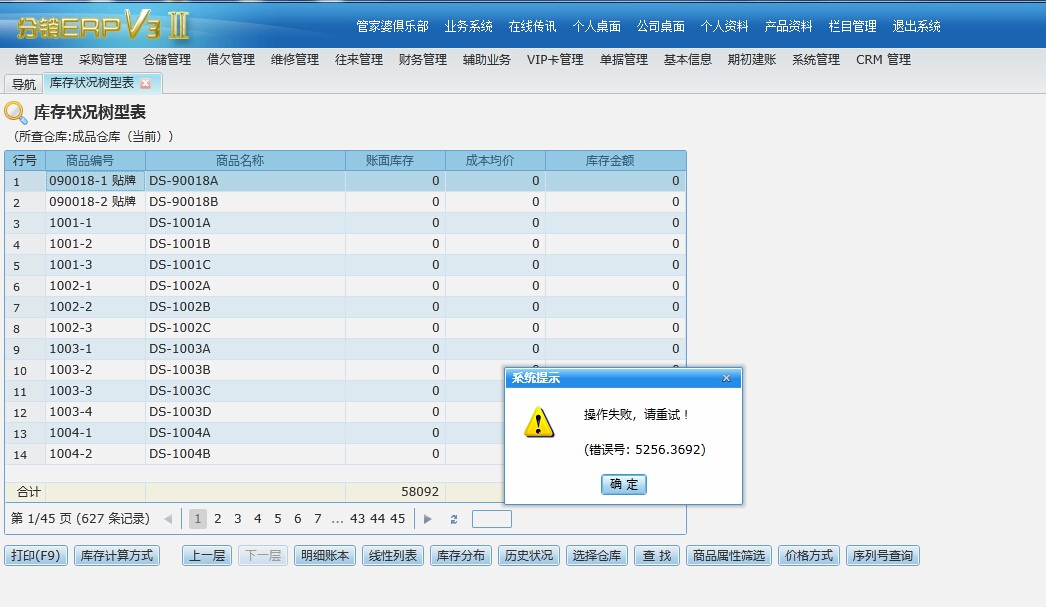
Task: Refresh the table using the refresh icon
Action: click(x=454, y=519)
